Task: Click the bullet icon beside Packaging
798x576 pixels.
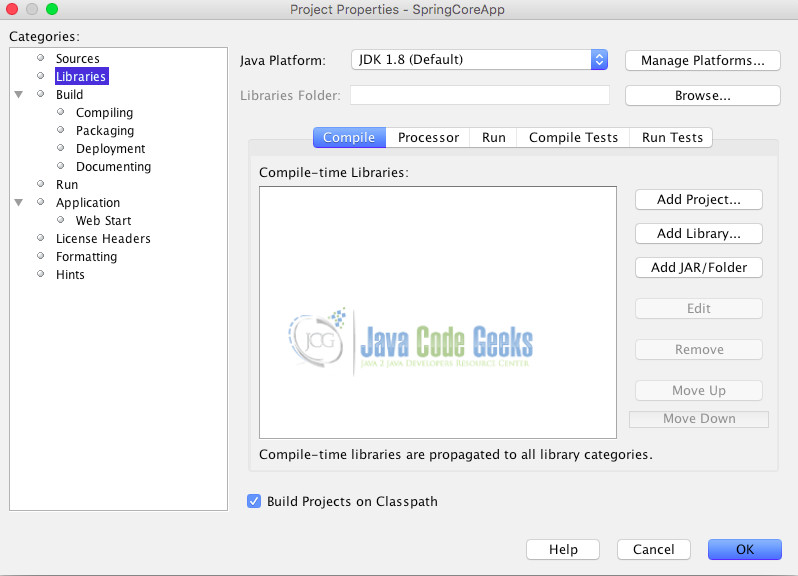Action: pos(61,130)
